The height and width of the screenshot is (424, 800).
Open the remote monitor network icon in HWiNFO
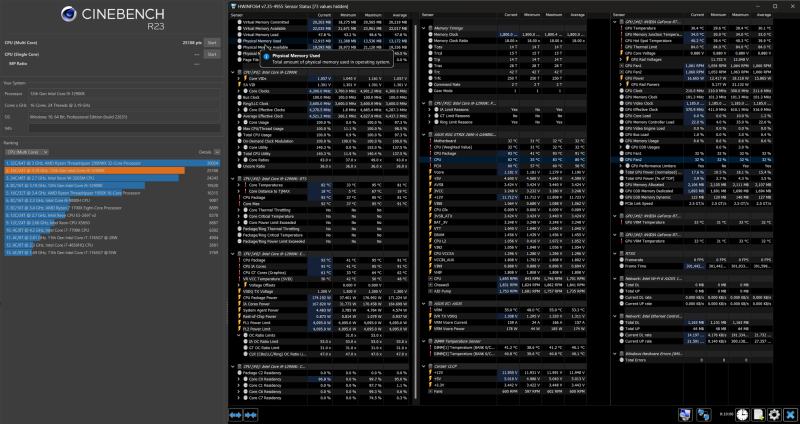tap(685, 414)
